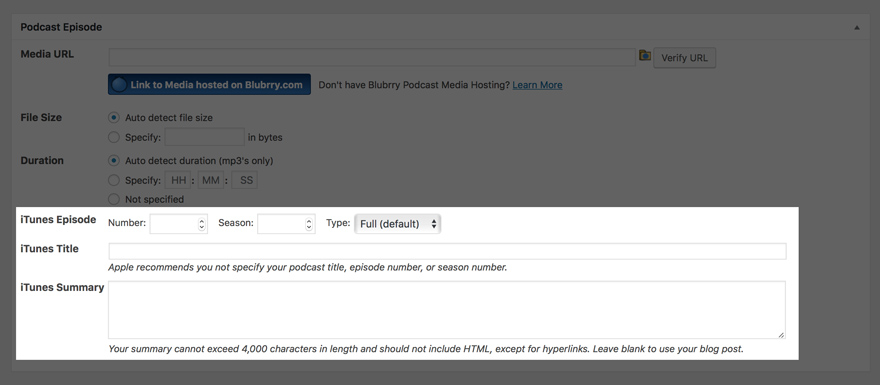The image size is (880, 385).
Task: Focus the iTunes Title field
Action: [x=447, y=251]
